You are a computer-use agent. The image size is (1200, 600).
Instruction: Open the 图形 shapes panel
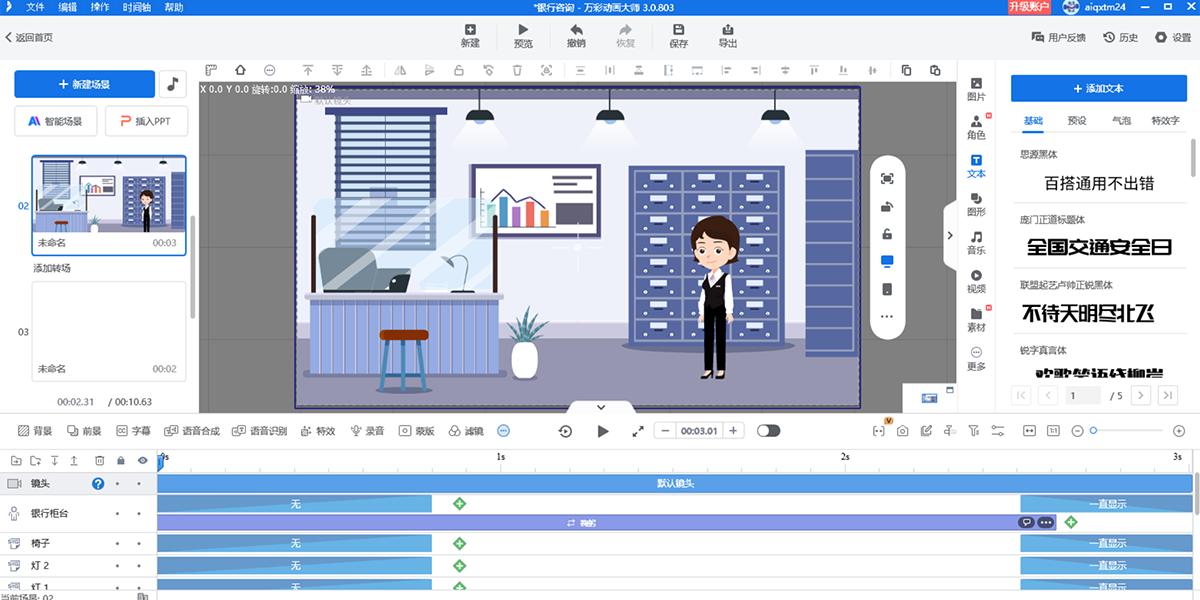pyautogui.click(x=976, y=204)
